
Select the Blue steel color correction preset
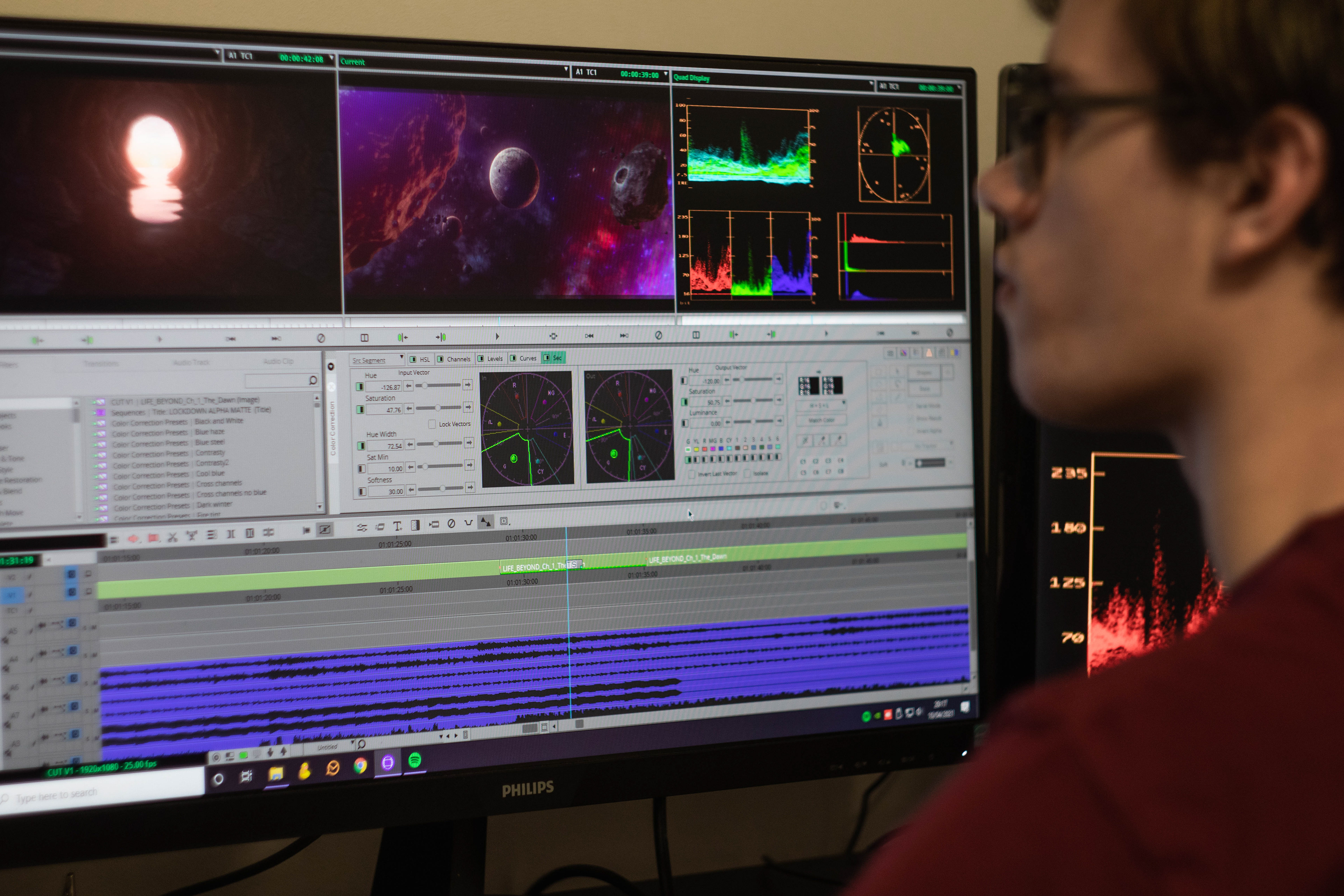click(x=210, y=442)
